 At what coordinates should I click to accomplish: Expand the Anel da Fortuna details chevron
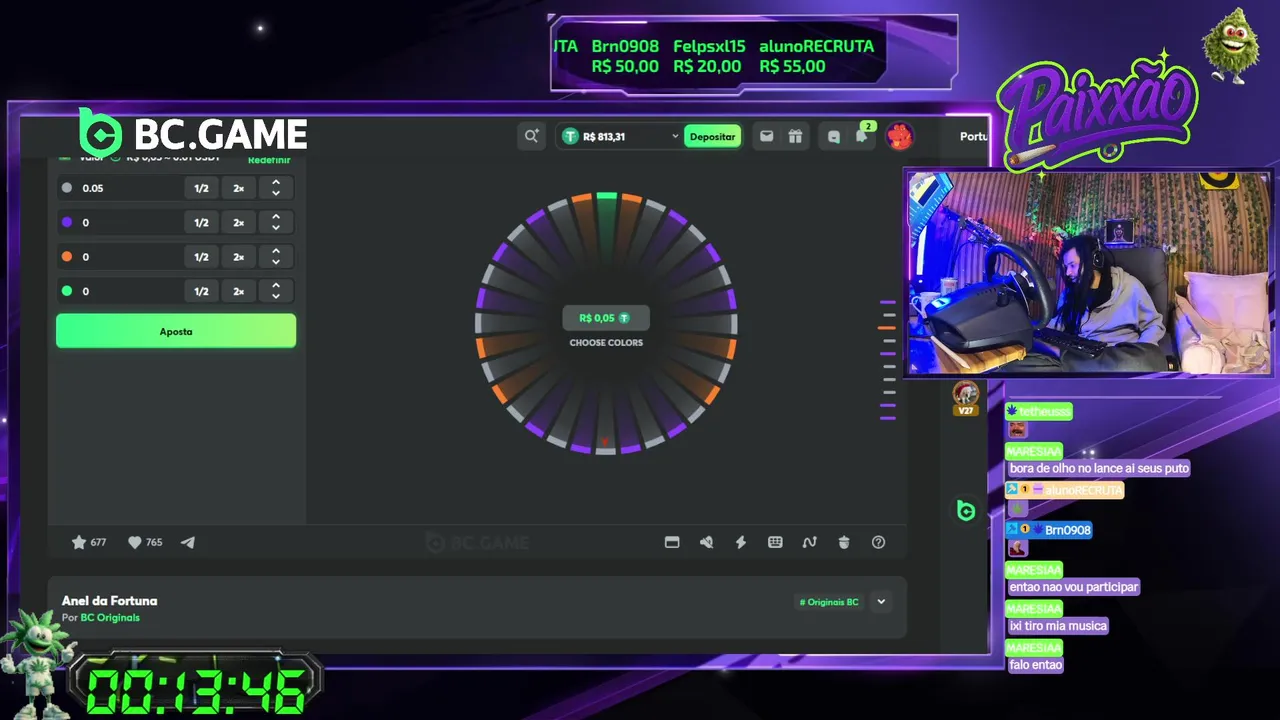pyautogui.click(x=881, y=602)
